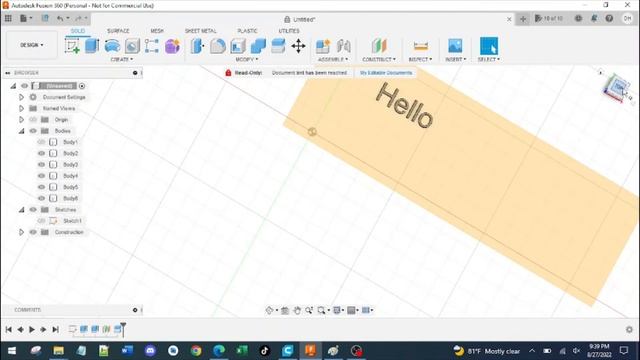The image size is (640, 360).
Task: Open the MODIFY dropdown menu
Action: [247, 59]
